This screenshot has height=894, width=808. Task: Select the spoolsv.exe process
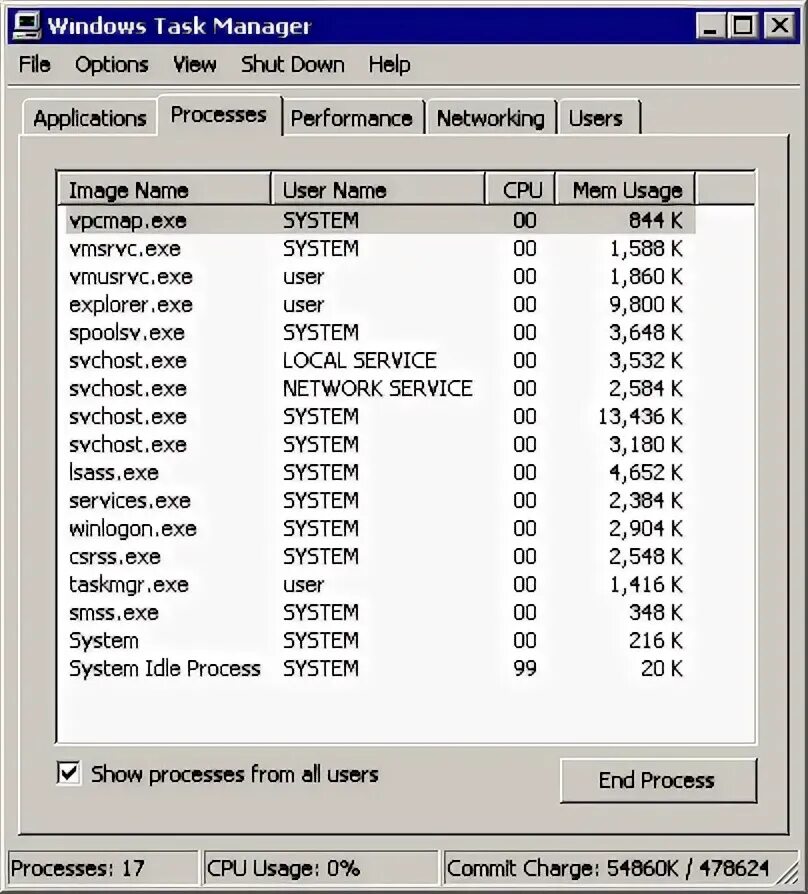coord(381,332)
